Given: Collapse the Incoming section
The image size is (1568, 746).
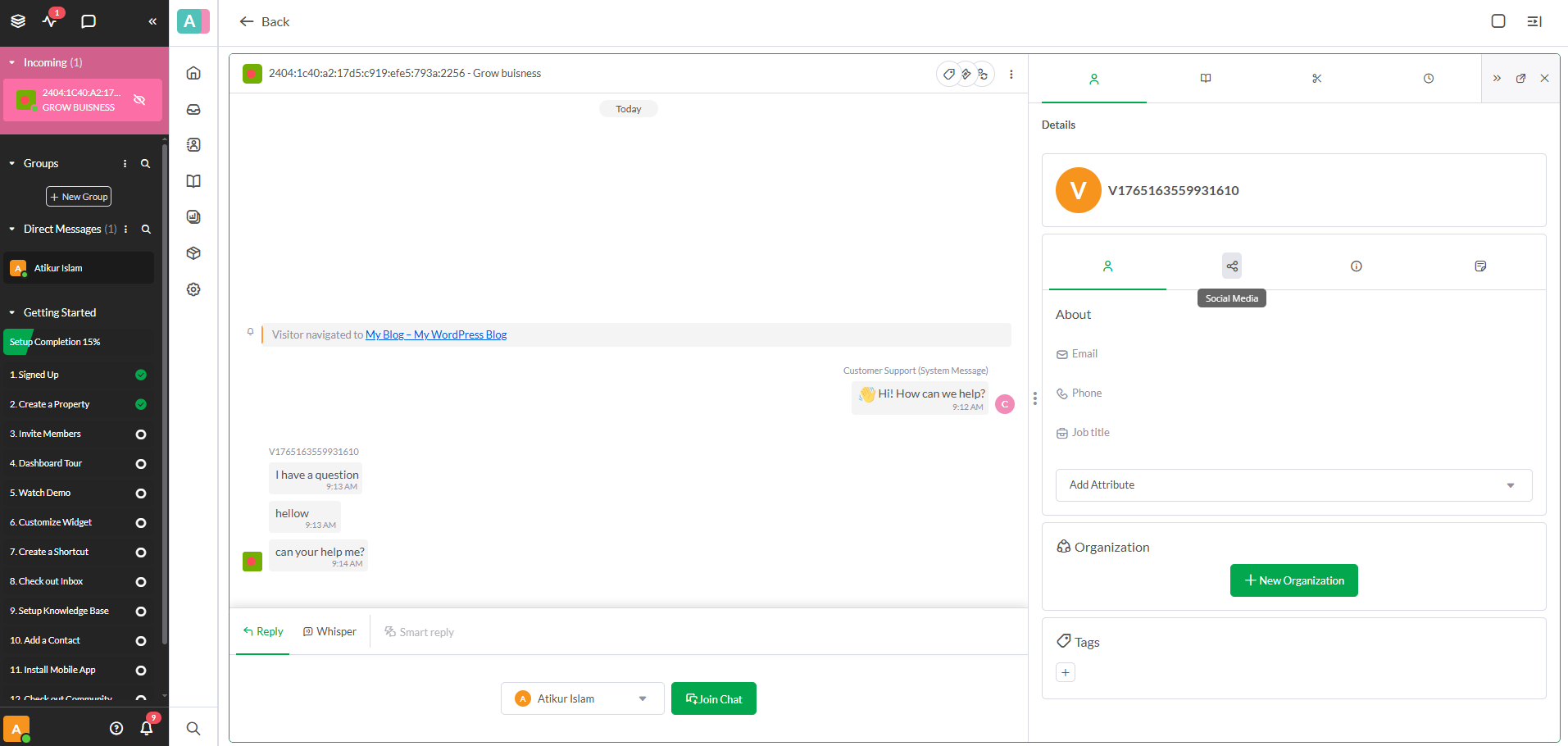Looking at the screenshot, I should click(x=12, y=63).
